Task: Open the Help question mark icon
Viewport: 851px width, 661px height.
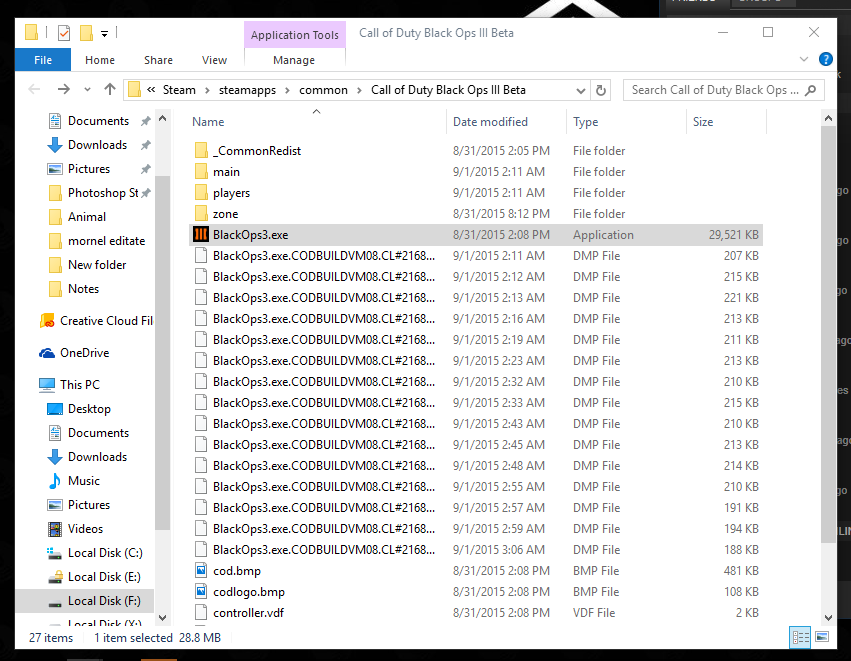Action: click(825, 59)
